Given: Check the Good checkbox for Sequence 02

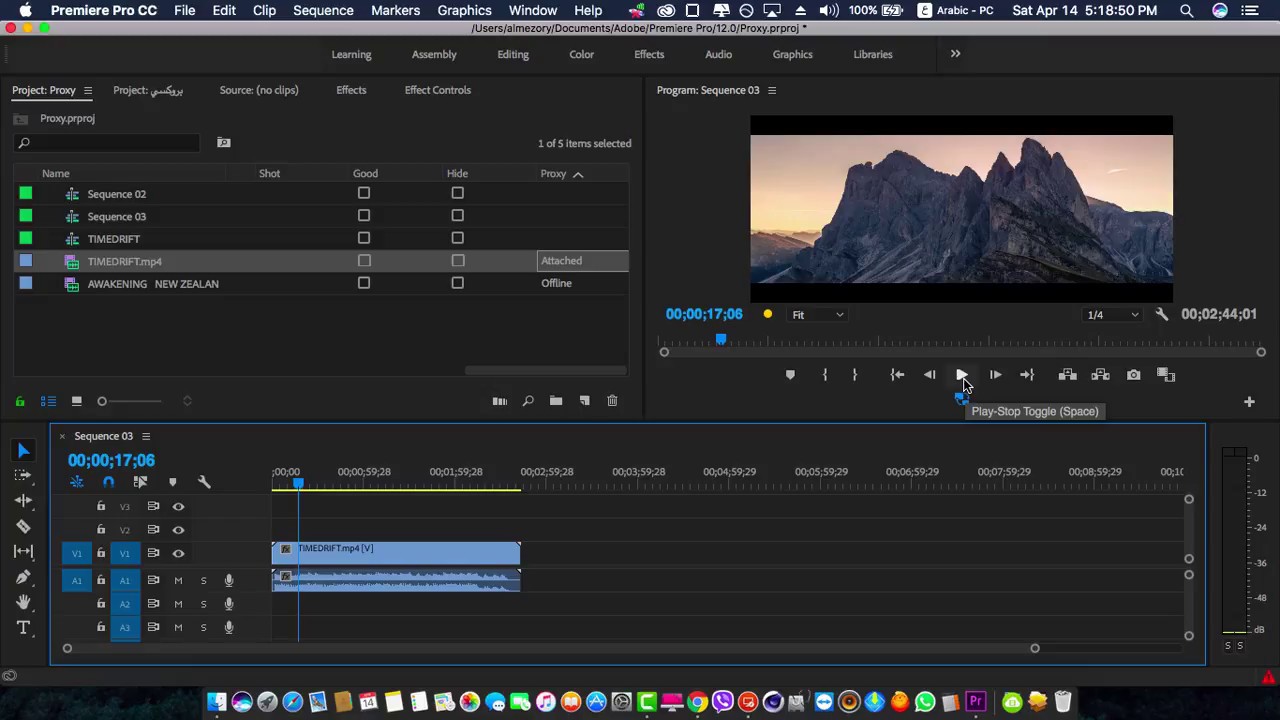Looking at the screenshot, I should (364, 193).
